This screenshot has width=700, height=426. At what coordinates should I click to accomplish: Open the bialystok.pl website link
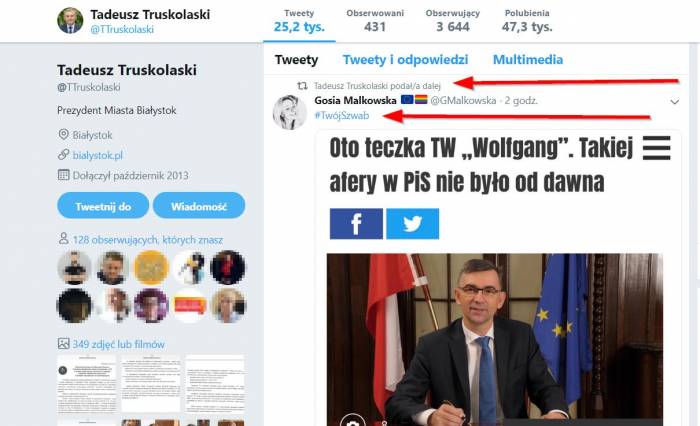pyautogui.click(x=97, y=155)
